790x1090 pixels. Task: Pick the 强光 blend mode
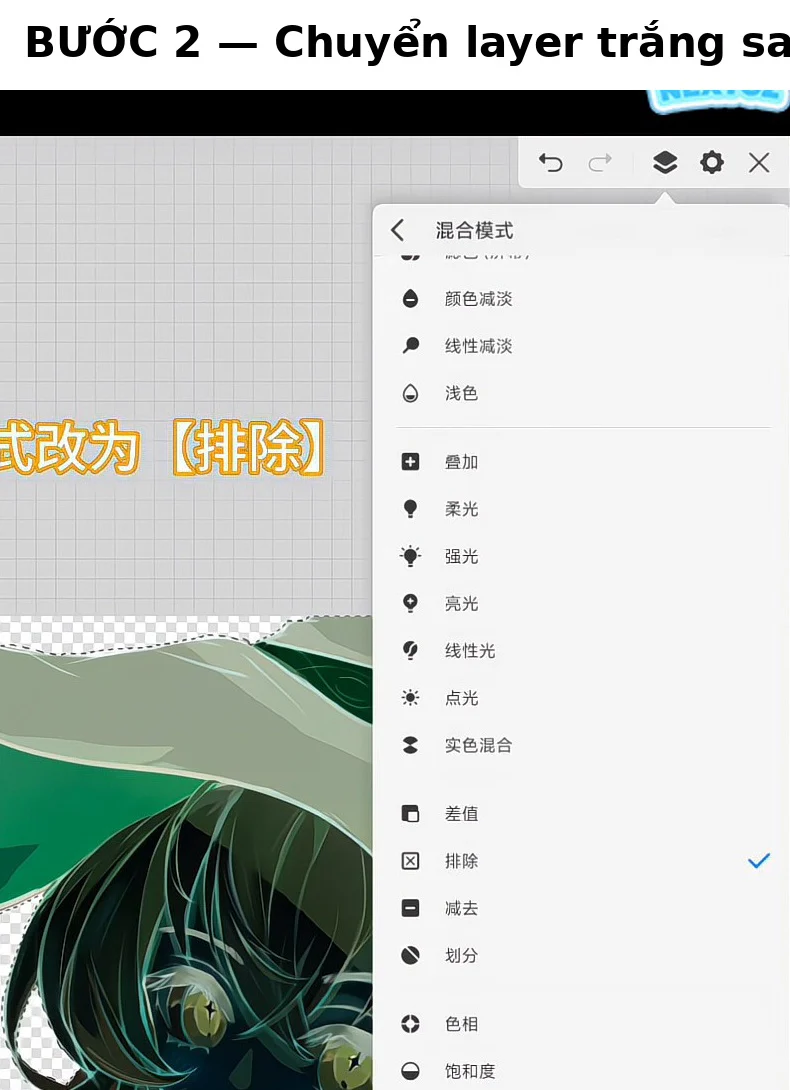click(462, 556)
